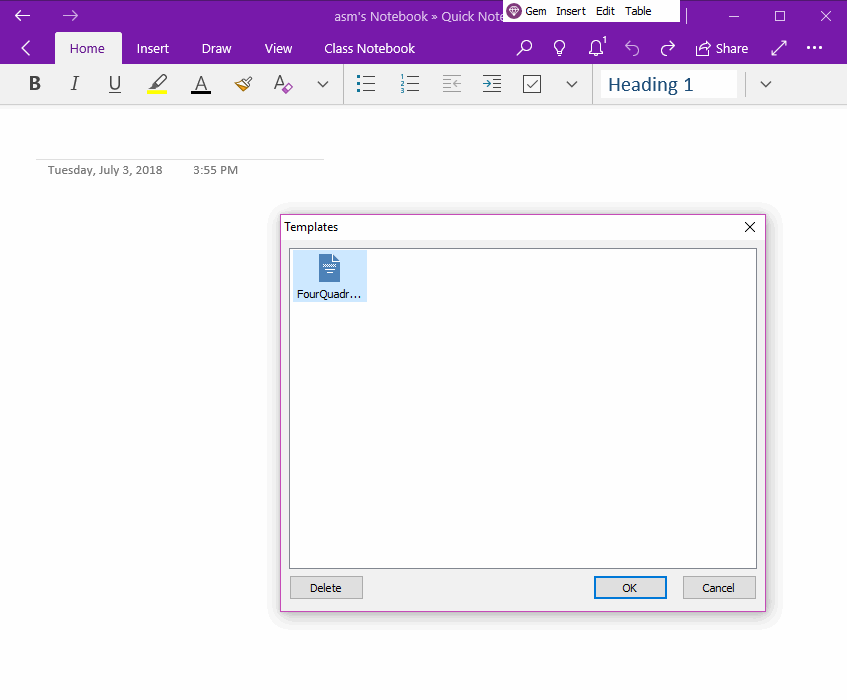Open the View tab
847x700 pixels.
pyautogui.click(x=278, y=49)
